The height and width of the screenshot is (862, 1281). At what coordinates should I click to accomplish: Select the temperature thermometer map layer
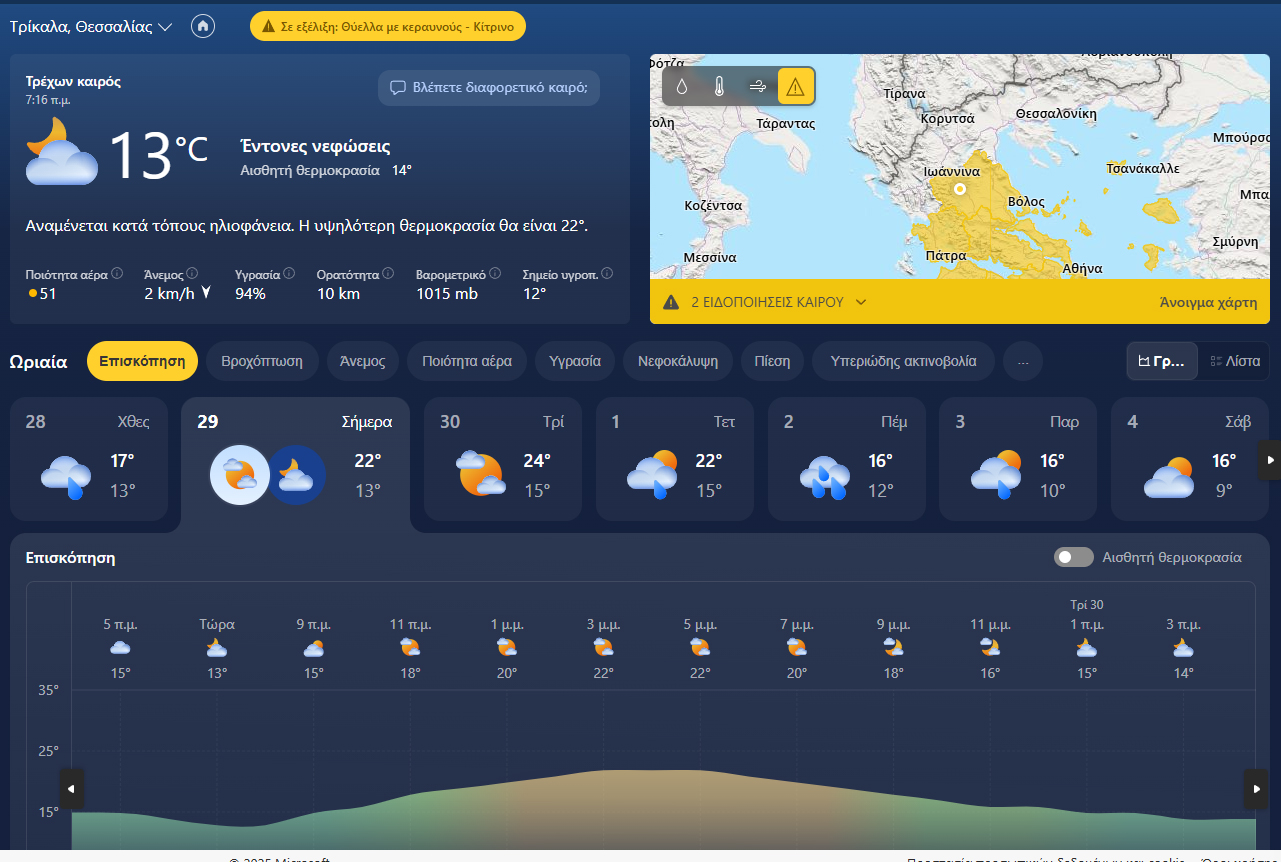point(718,87)
